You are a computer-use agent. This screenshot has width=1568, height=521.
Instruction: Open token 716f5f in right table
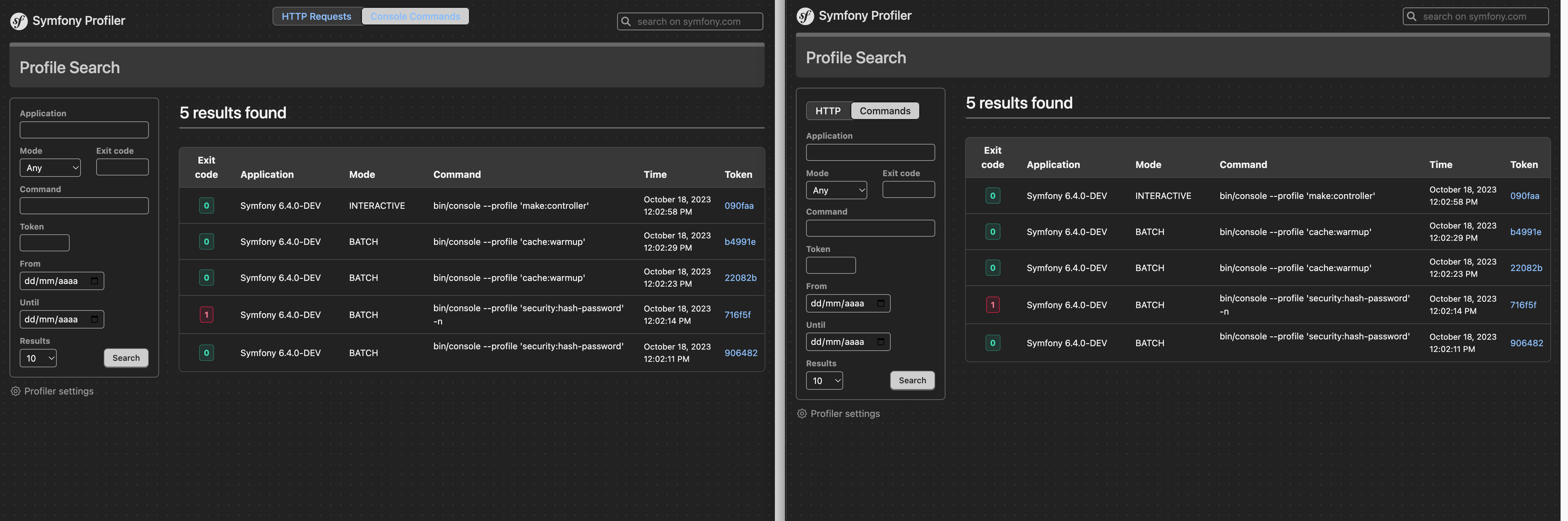[1523, 305]
